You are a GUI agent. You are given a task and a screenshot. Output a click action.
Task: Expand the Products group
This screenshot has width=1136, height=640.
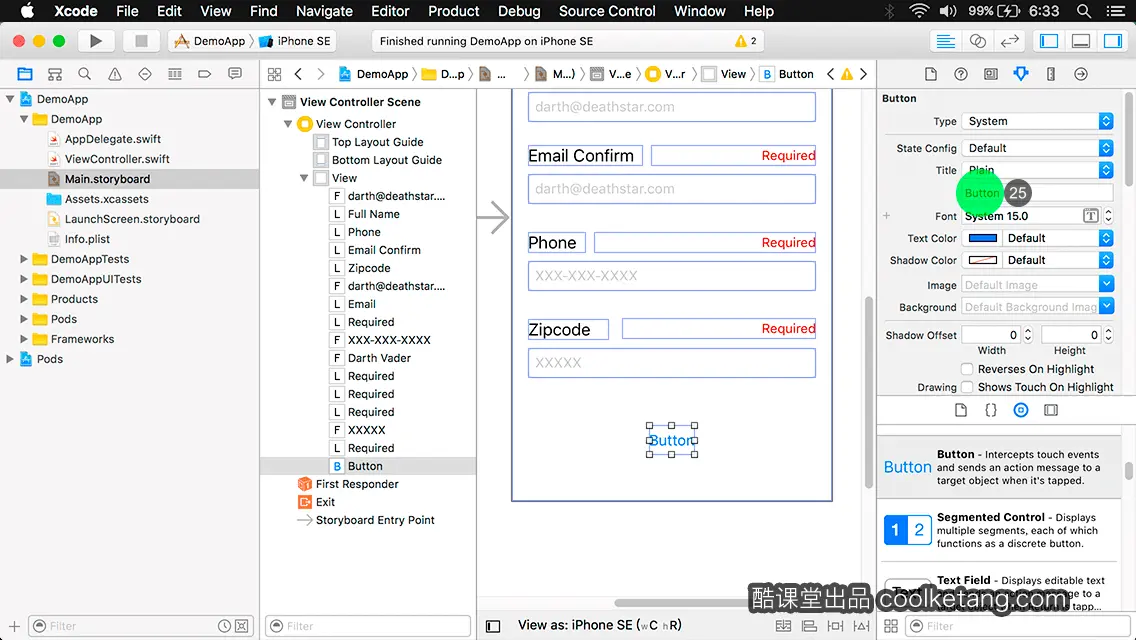(x=24, y=299)
